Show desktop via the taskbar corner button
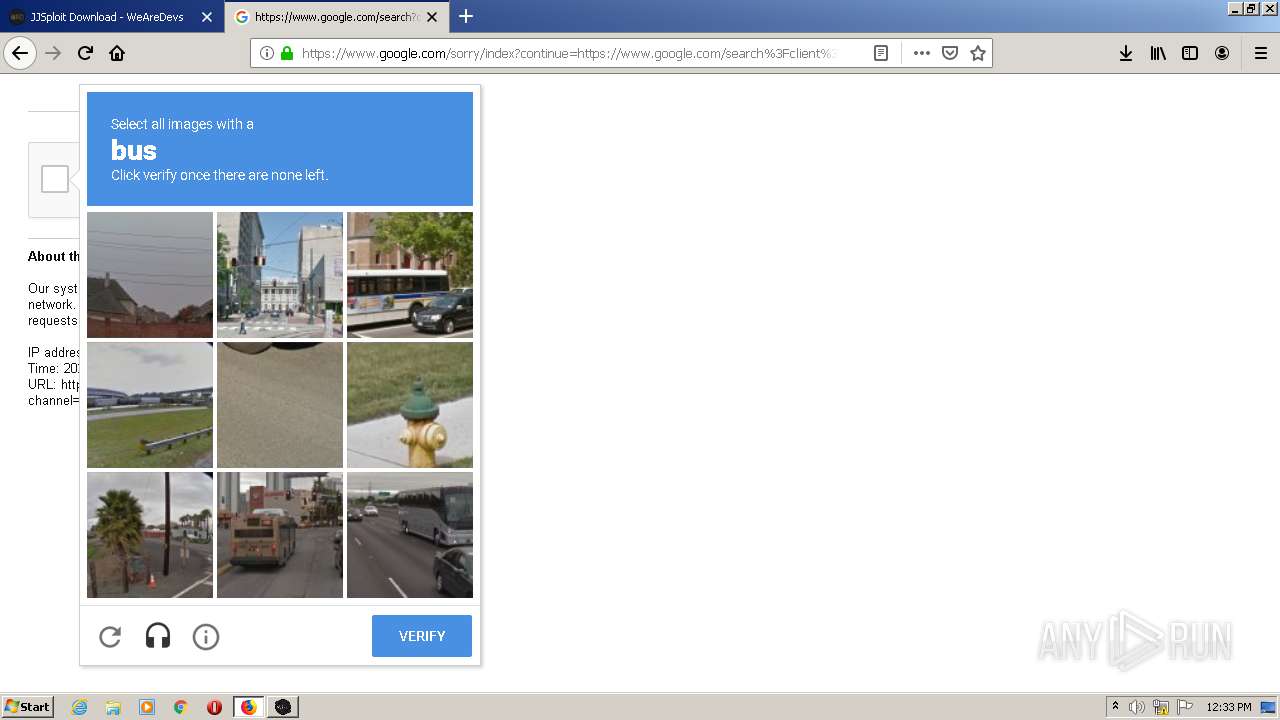The height and width of the screenshot is (720, 1280). point(1269,707)
